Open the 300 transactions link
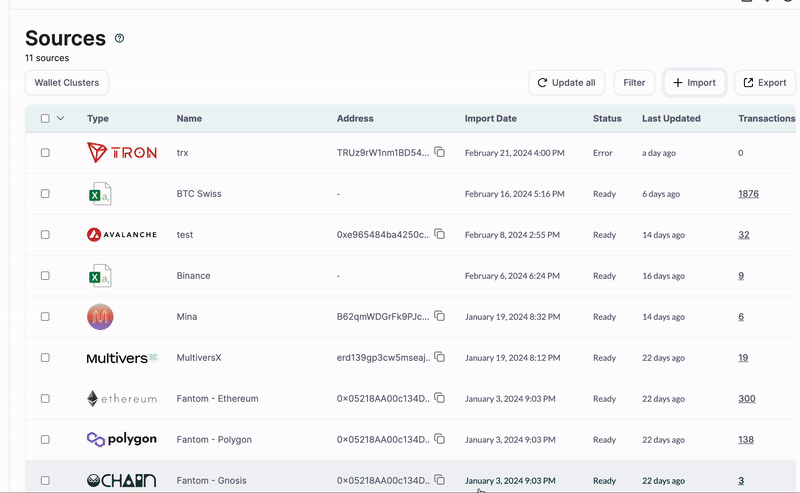Screen dimensions: 800x493 pyautogui.click(x=747, y=399)
